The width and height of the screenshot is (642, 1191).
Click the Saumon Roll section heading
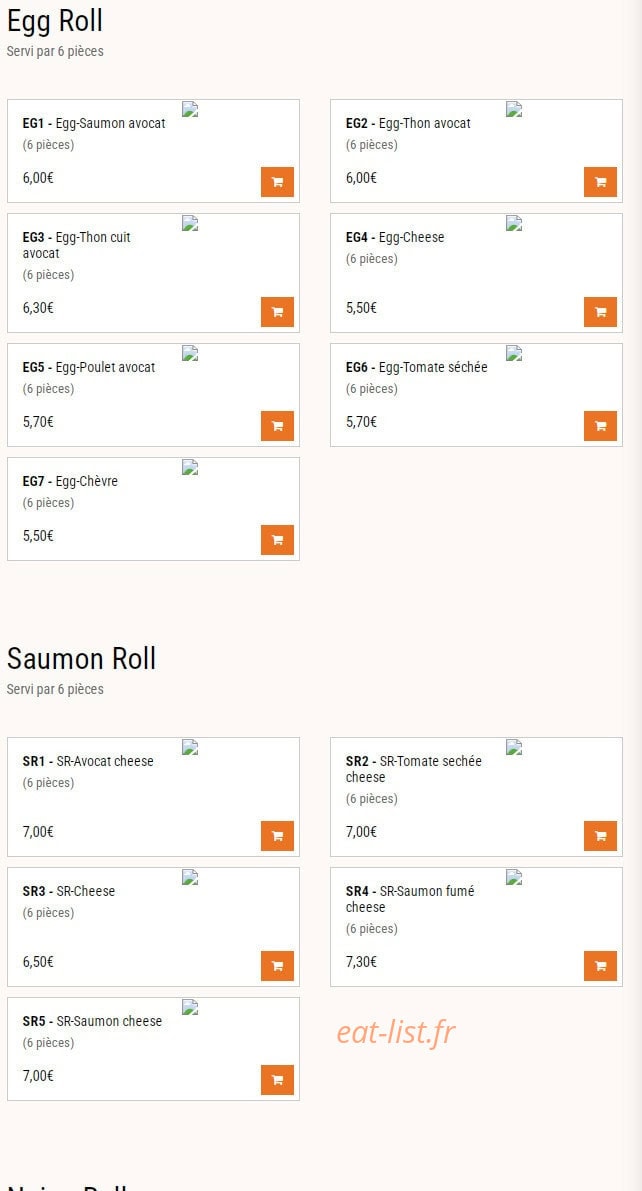coord(81,658)
